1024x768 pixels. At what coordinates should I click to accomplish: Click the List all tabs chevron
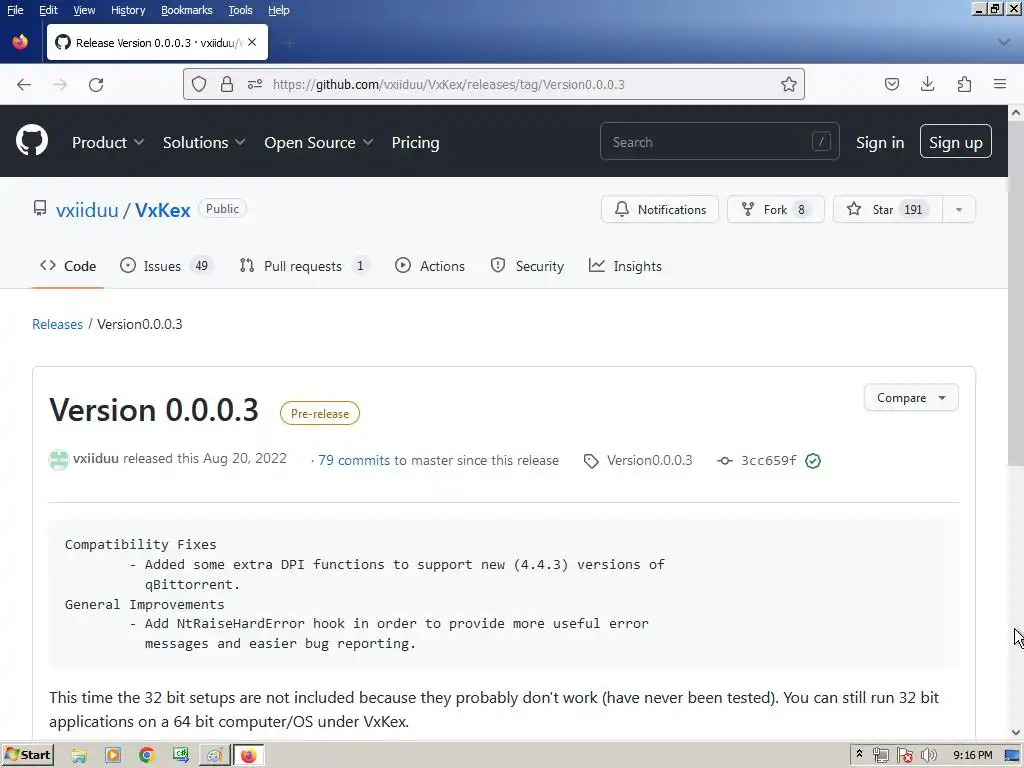click(1004, 42)
